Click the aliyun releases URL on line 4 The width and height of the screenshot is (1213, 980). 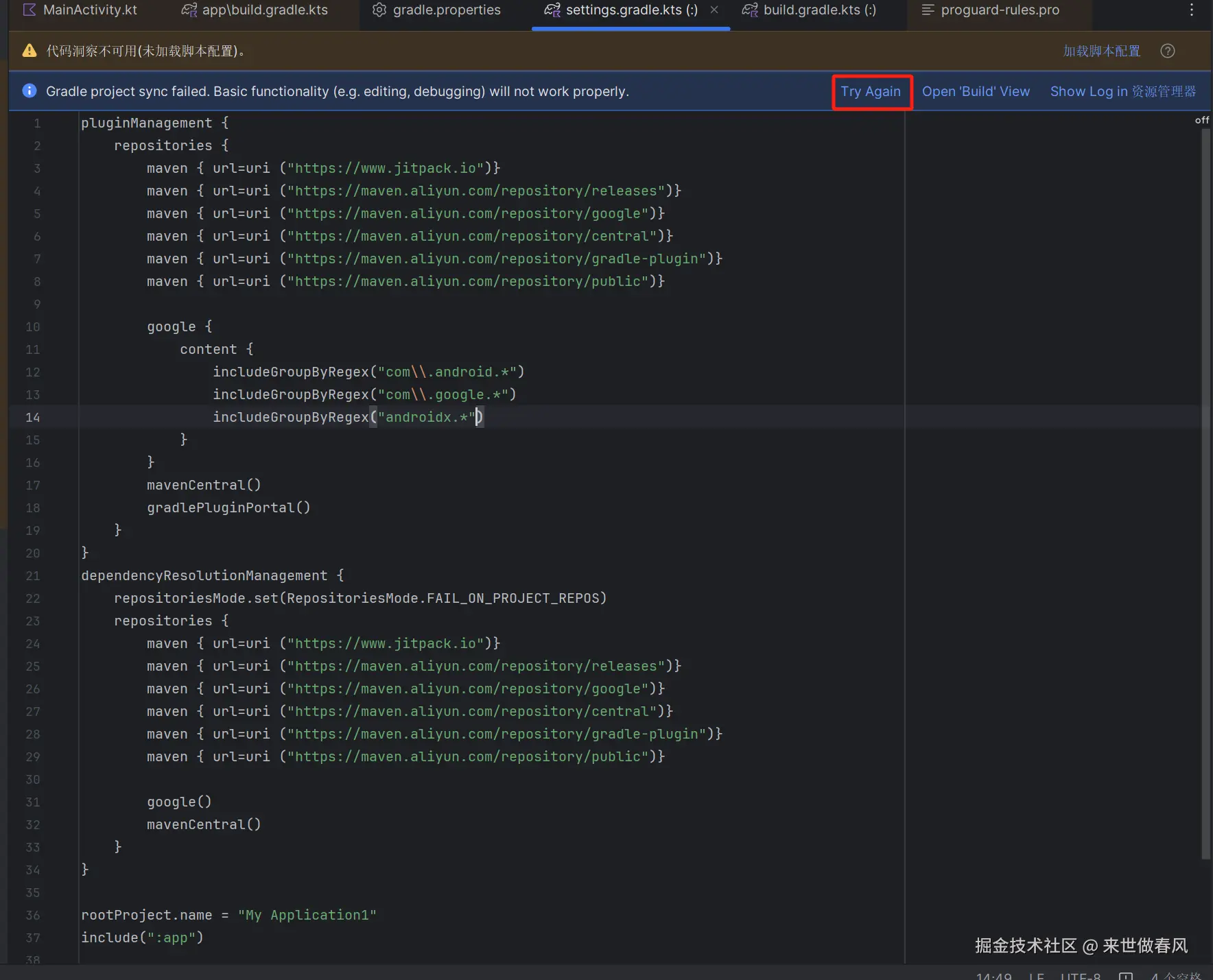pos(476,191)
